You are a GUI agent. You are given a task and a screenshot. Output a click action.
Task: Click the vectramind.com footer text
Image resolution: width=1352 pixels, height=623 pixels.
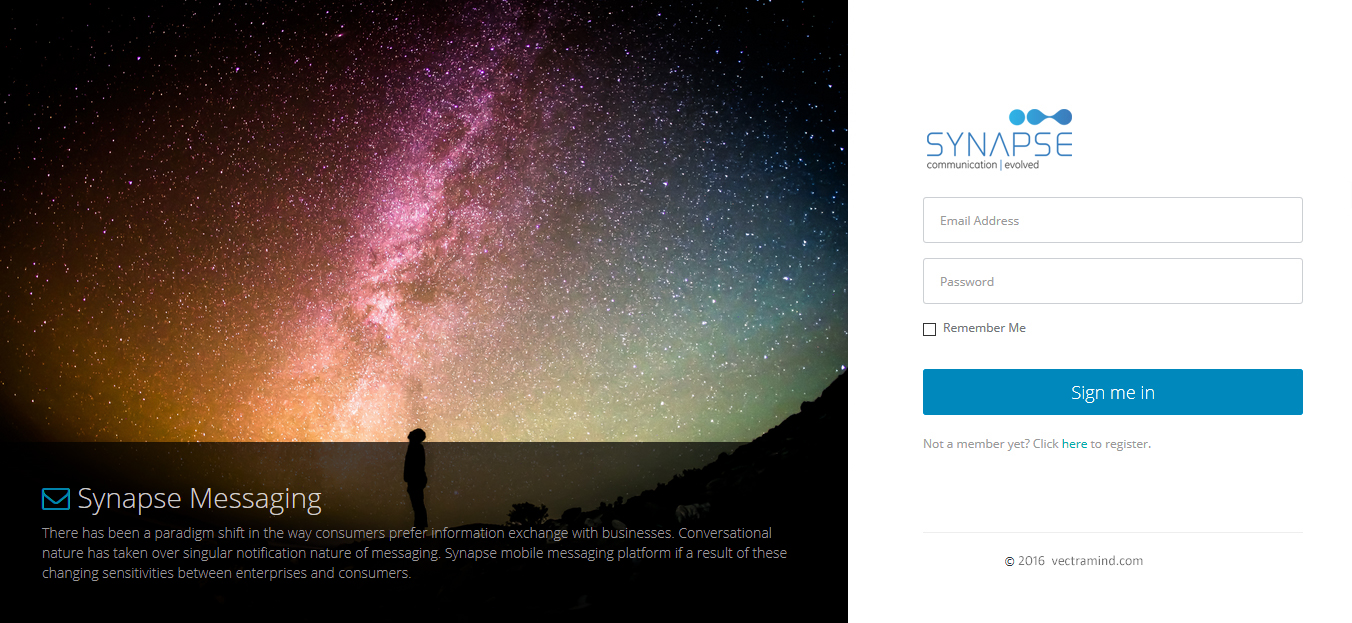point(1097,561)
